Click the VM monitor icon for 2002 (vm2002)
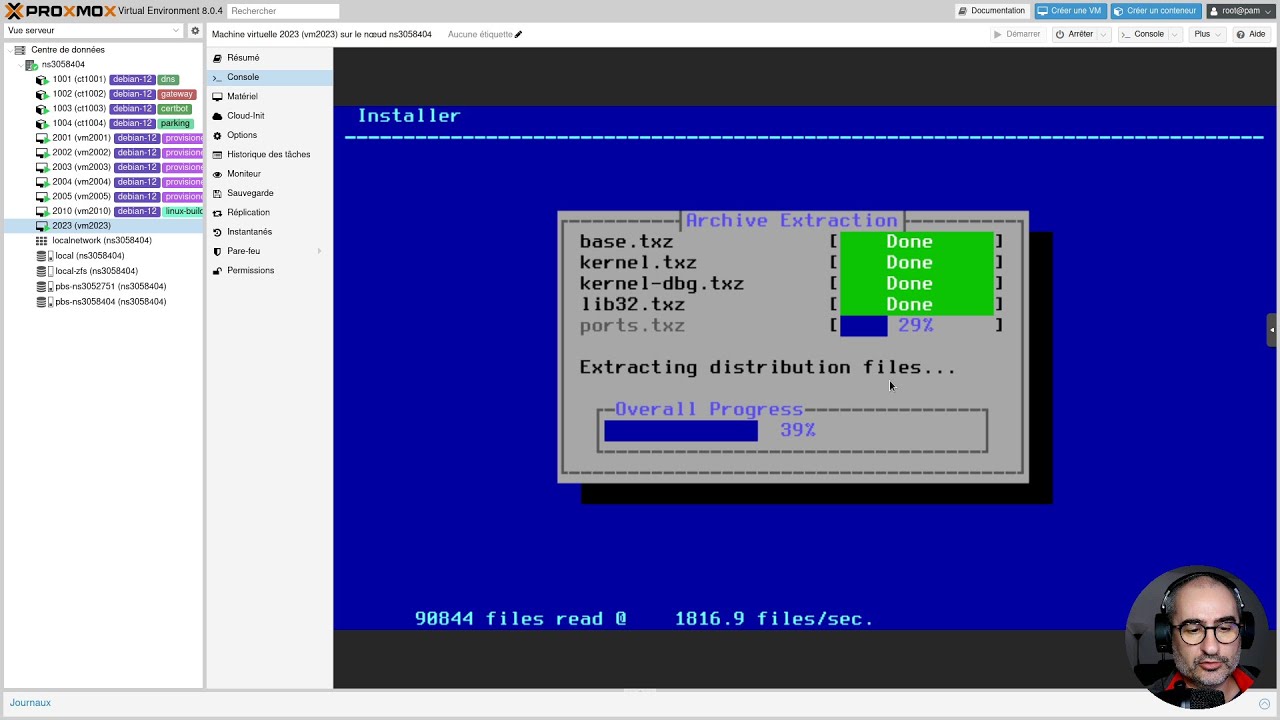 pos(42,153)
